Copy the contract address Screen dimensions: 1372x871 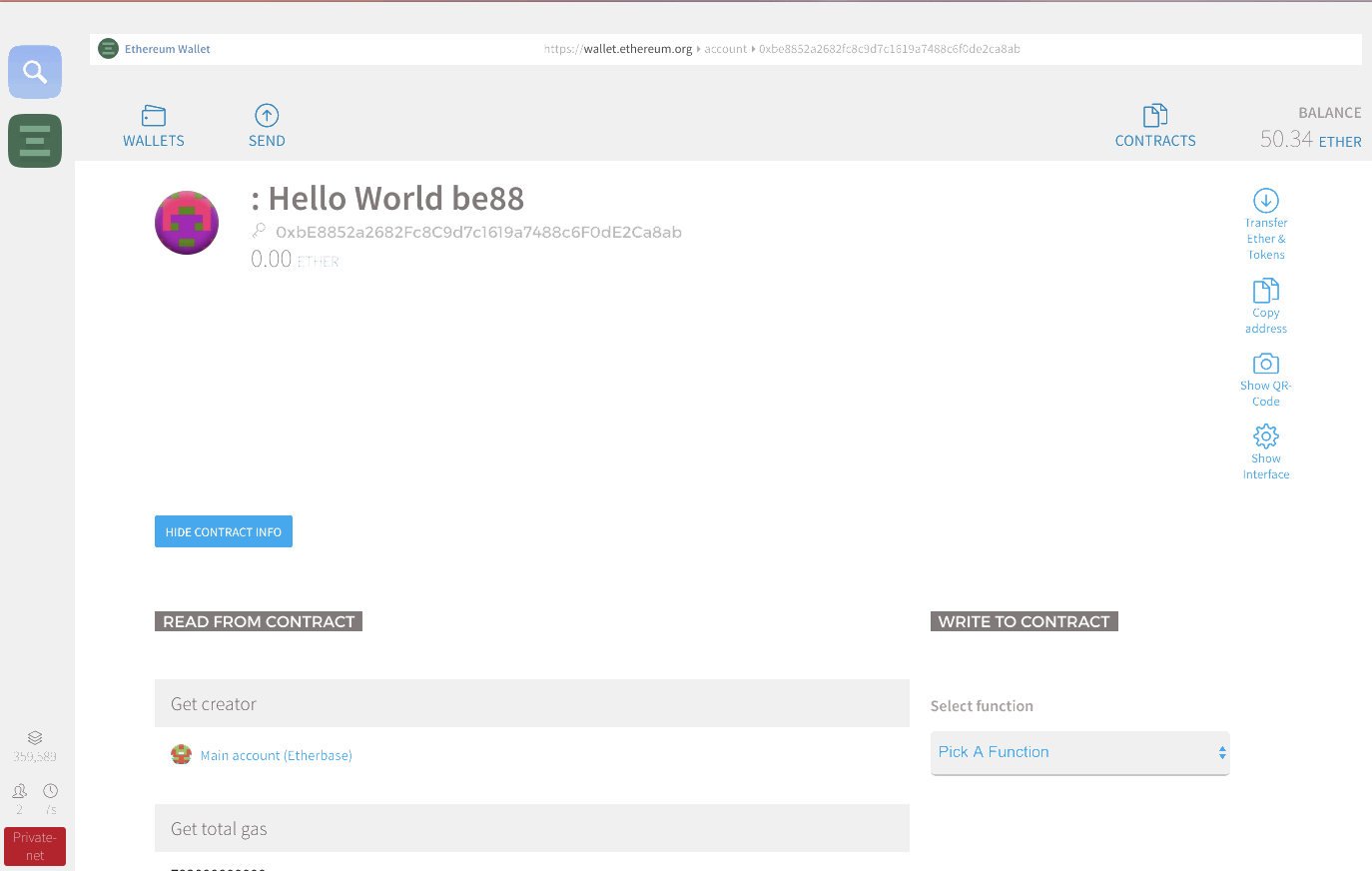tap(1266, 307)
